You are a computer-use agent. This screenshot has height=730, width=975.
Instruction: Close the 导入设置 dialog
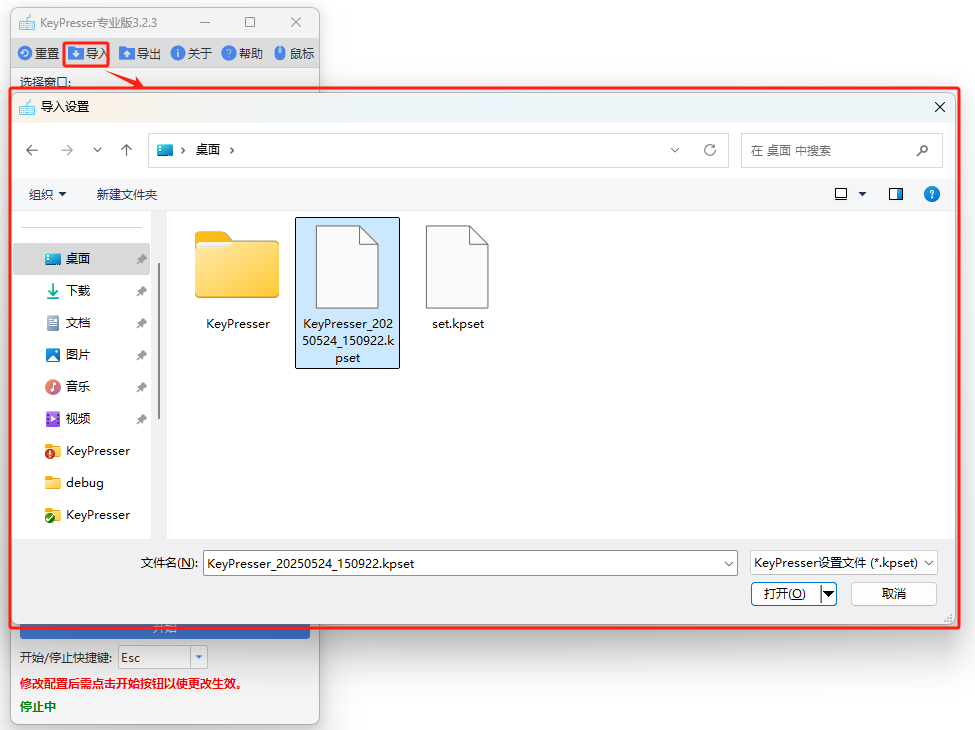click(940, 107)
